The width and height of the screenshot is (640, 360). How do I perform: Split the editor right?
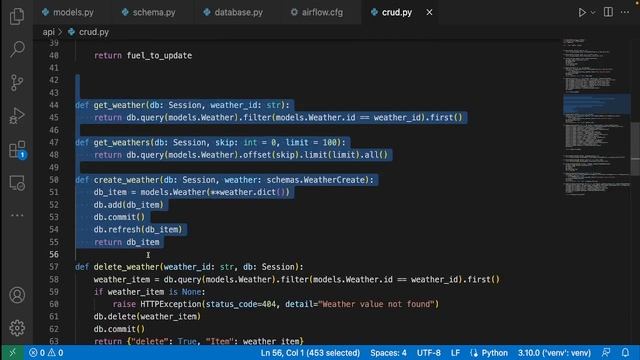coord(608,12)
